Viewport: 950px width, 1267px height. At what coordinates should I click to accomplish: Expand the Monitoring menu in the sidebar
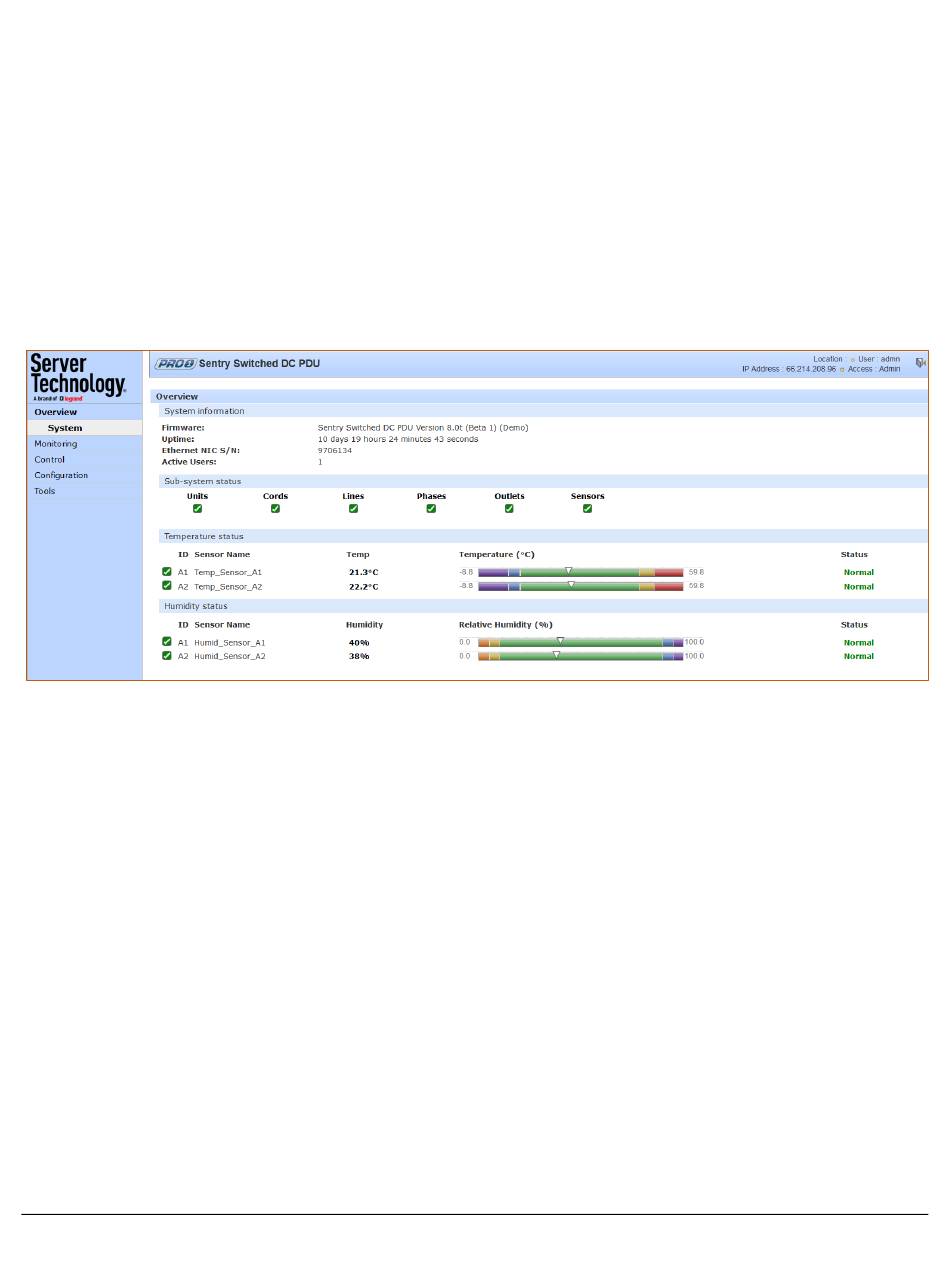(x=56, y=444)
